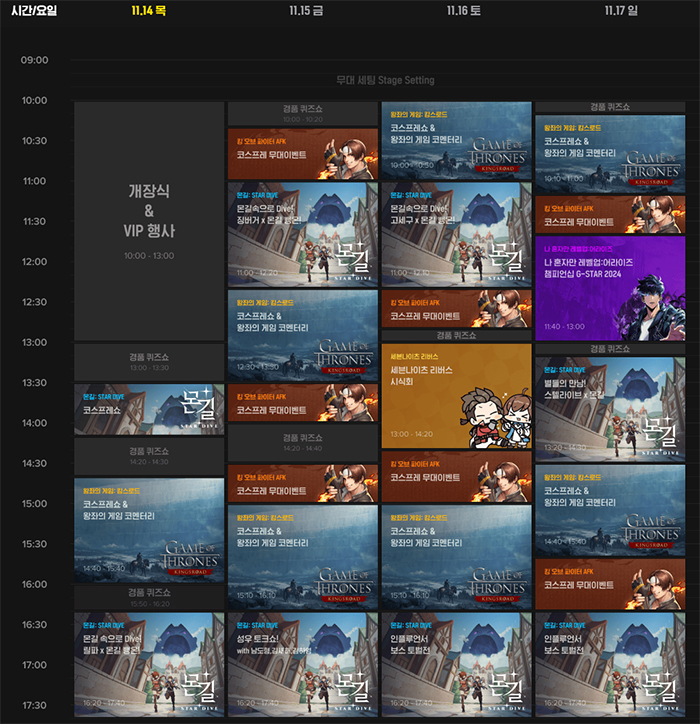Select the 11.14 목 day header

pos(149,10)
